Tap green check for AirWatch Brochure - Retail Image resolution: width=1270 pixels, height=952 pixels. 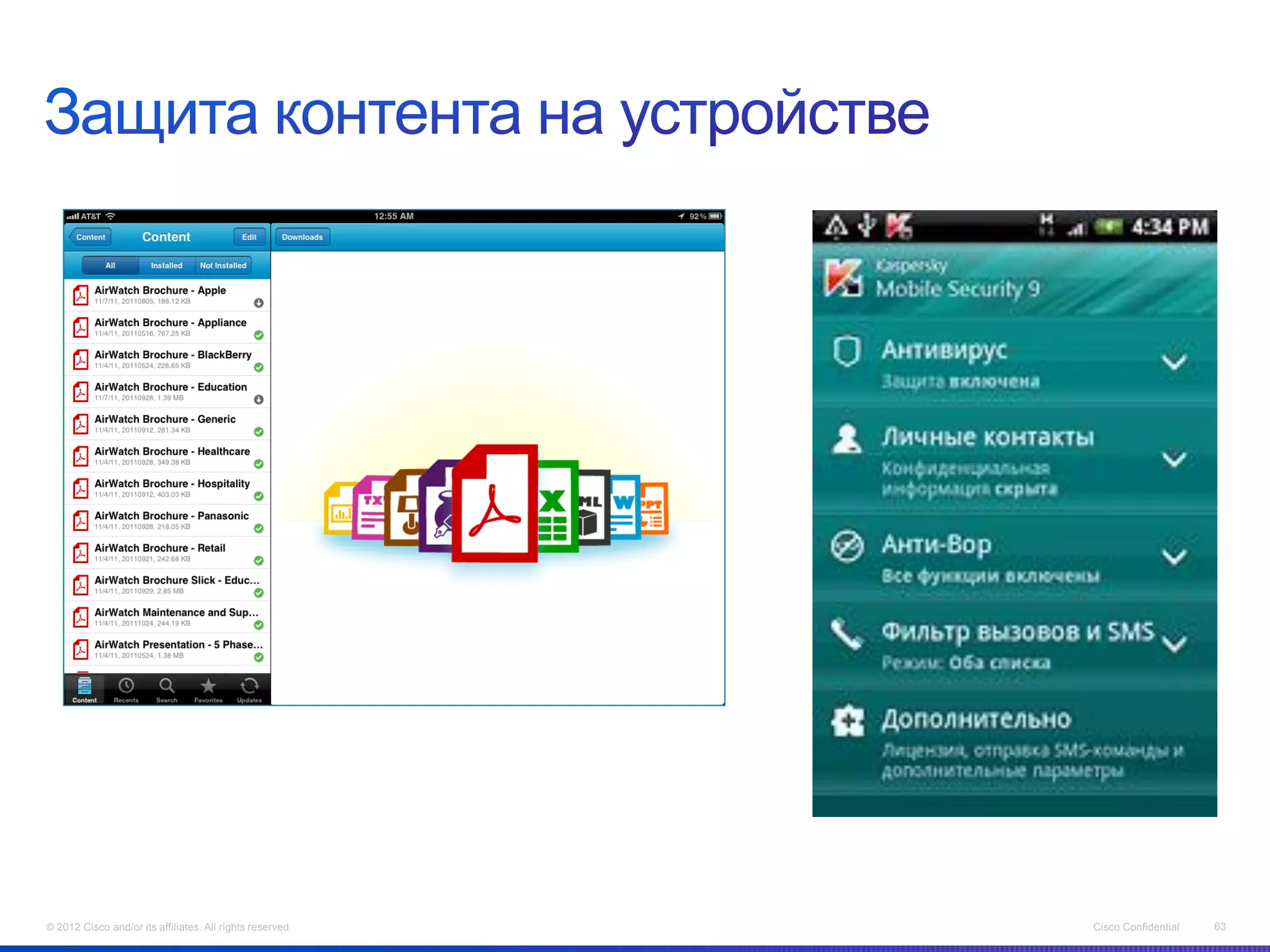point(259,561)
